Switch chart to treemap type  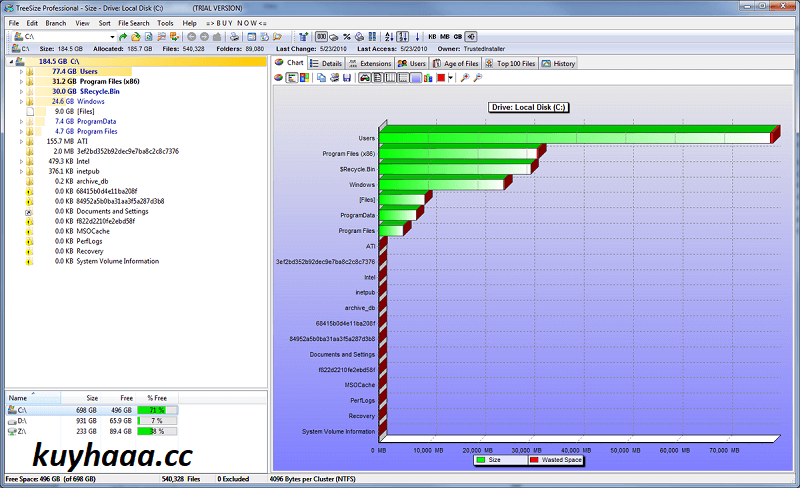tap(304, 78)
